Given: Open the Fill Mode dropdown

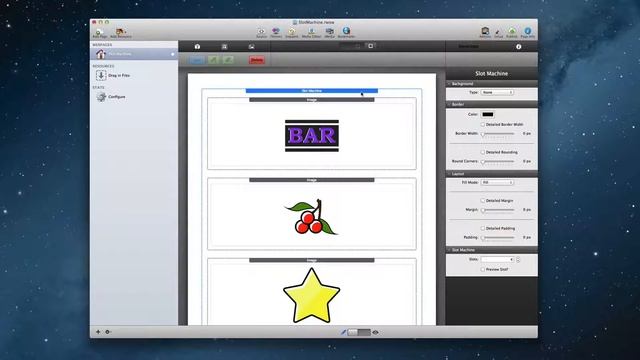Looking at the screenshot, I should pyautogui.click(x=497, y=182).
